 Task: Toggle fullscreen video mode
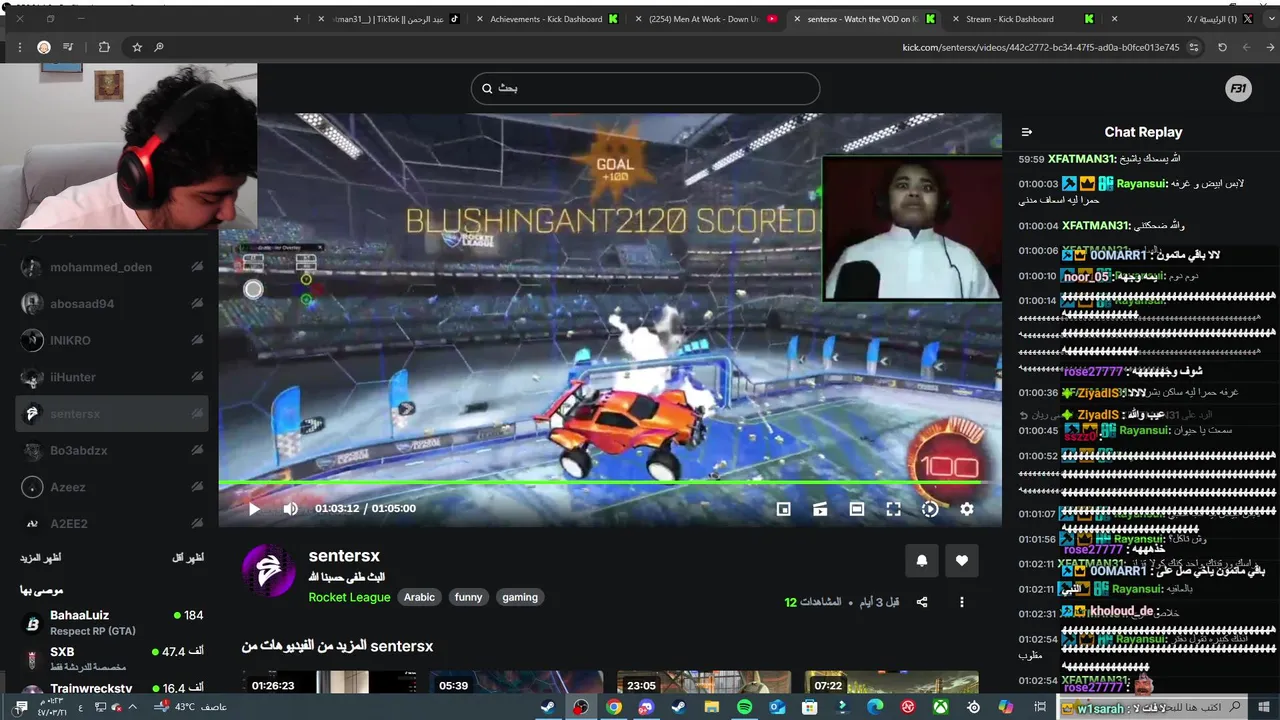click(x=893, y=509)
